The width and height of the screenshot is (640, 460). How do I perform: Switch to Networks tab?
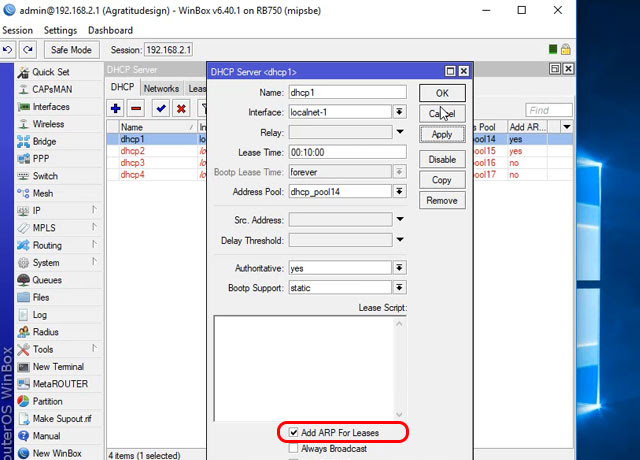tap(161, 89)
